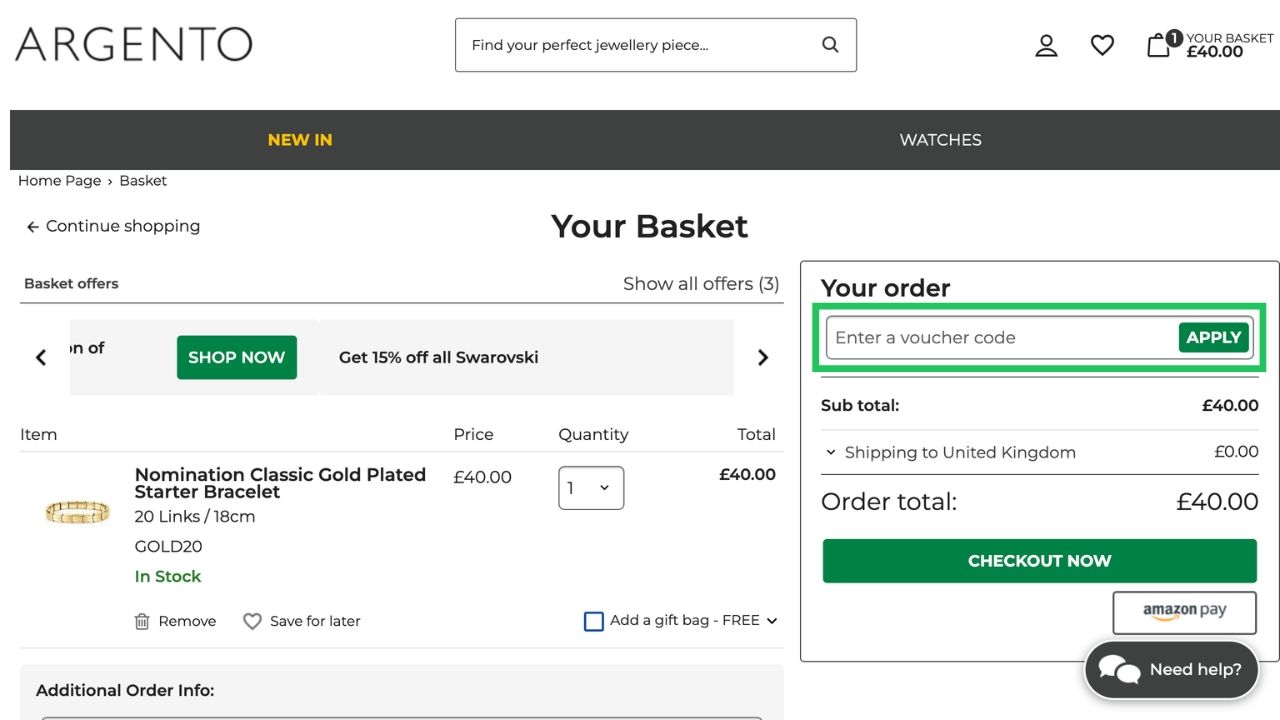Click the search magnifier icon
Image resolution: width=1280 pixels, height=720 pixels.
(830, 45)
